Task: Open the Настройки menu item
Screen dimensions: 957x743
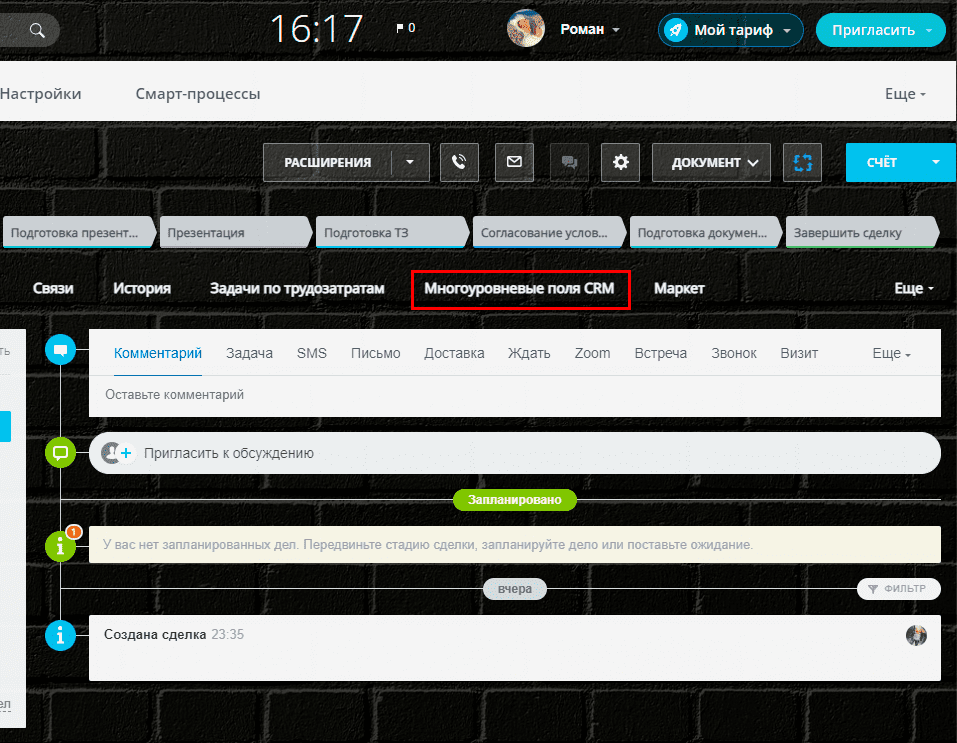Action: 40,93
